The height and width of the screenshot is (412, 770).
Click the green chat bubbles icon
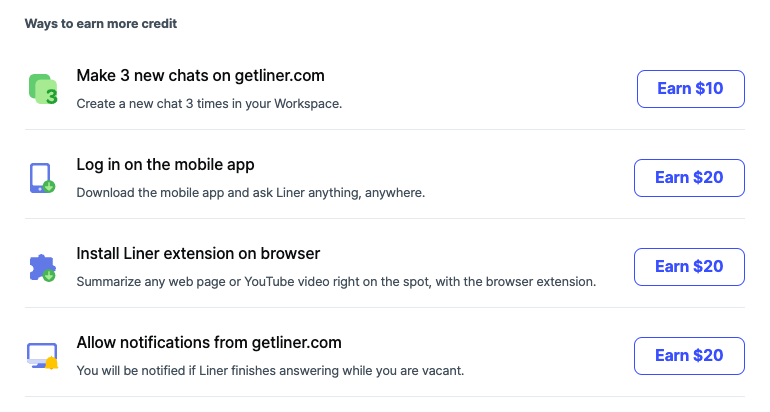point(41,88)
